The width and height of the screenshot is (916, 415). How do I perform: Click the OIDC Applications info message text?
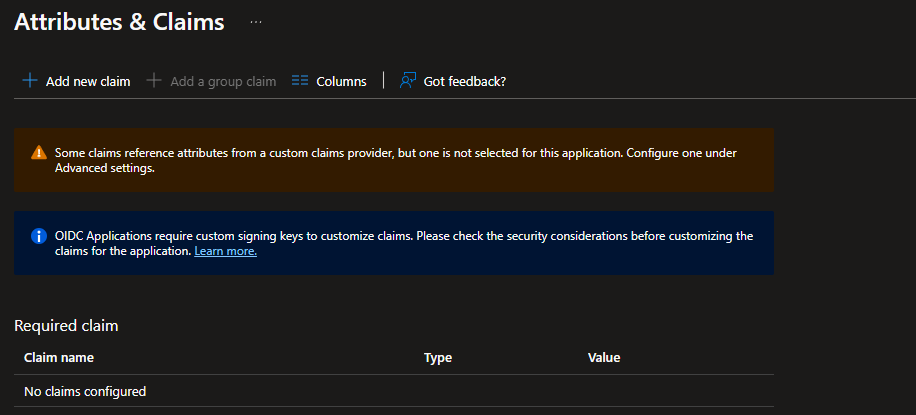coord(400,236)
